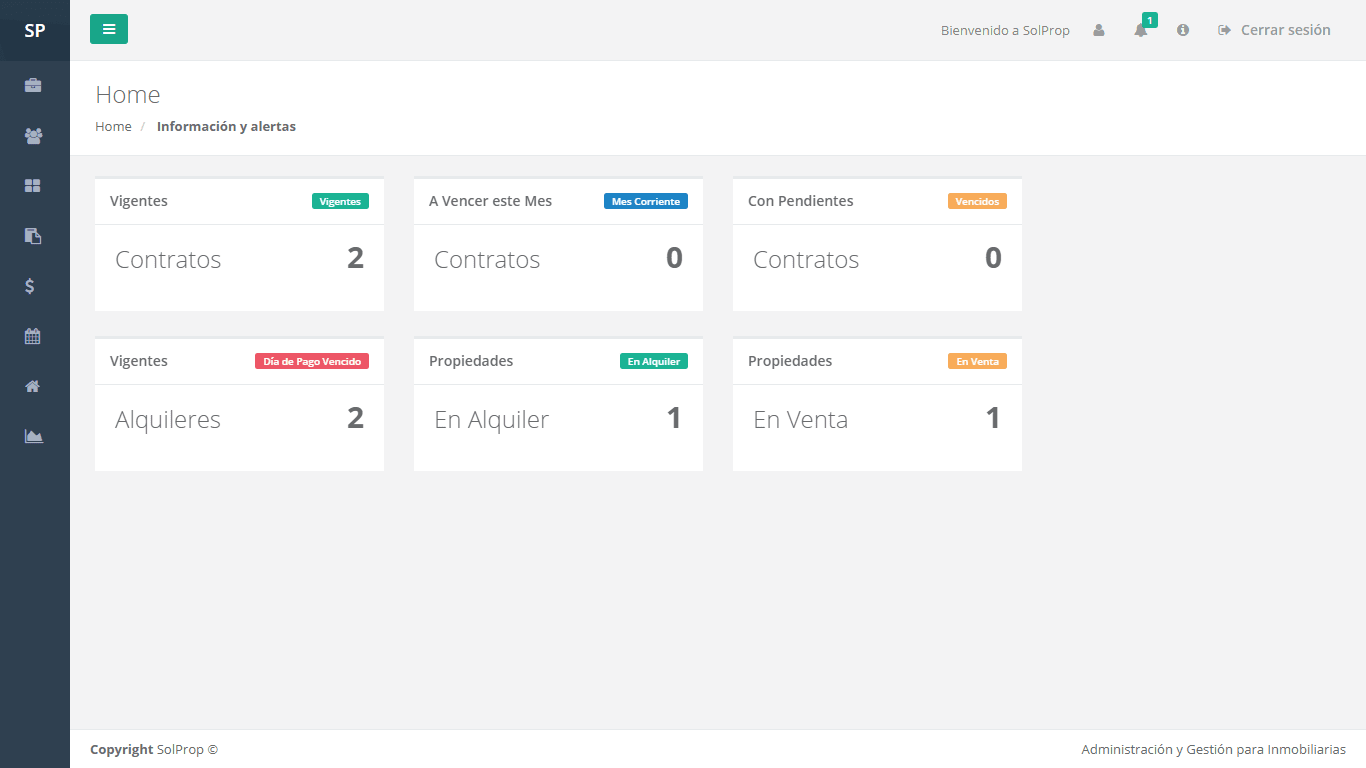This screenshot has width=1366, height=768.
Task: Open the documents copy sidebar icon
Action: point(33,236)
